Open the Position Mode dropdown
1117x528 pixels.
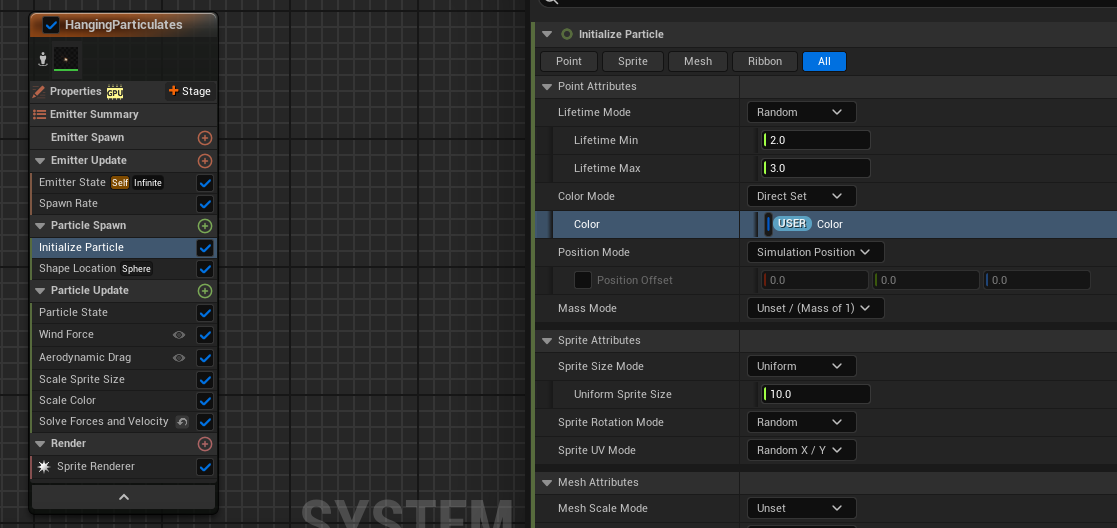click(x=816, y=252)
